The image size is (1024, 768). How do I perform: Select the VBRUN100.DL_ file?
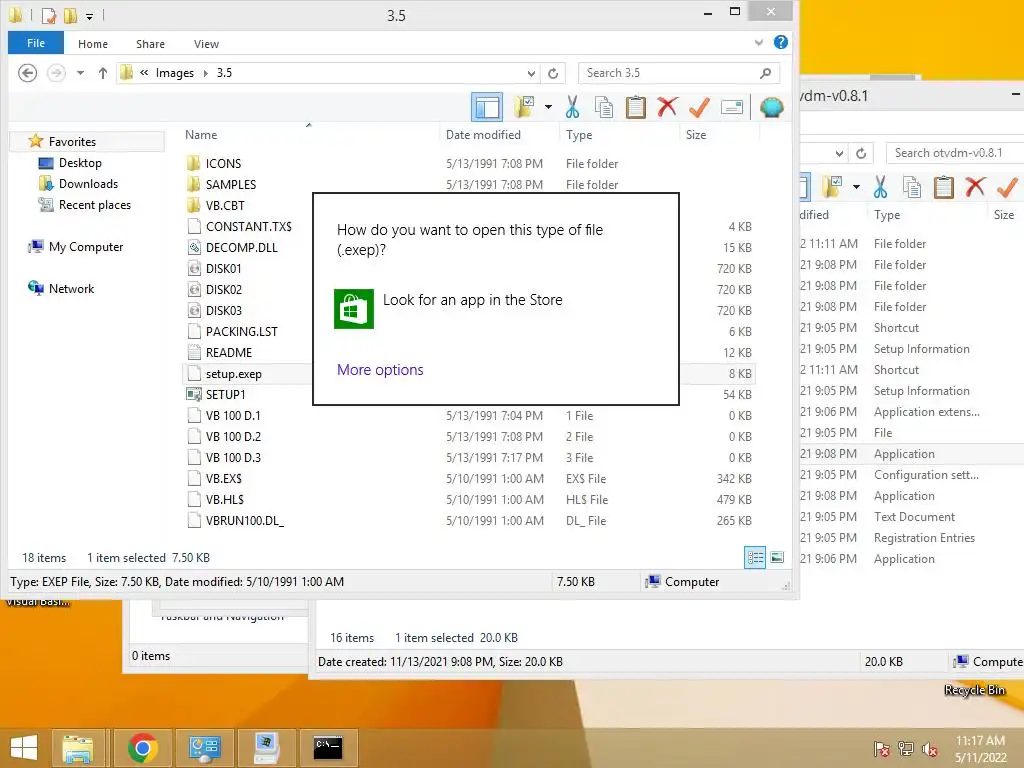coord(244,520)
